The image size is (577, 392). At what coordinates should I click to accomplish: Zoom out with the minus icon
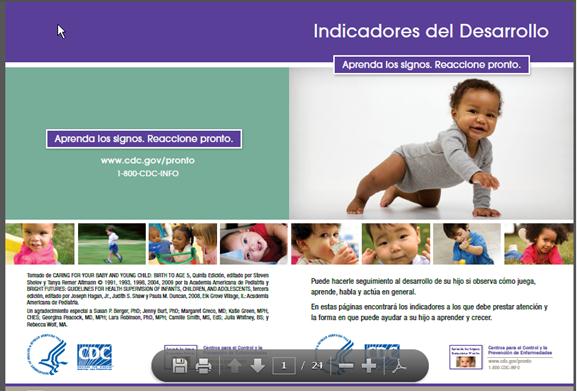346,365
